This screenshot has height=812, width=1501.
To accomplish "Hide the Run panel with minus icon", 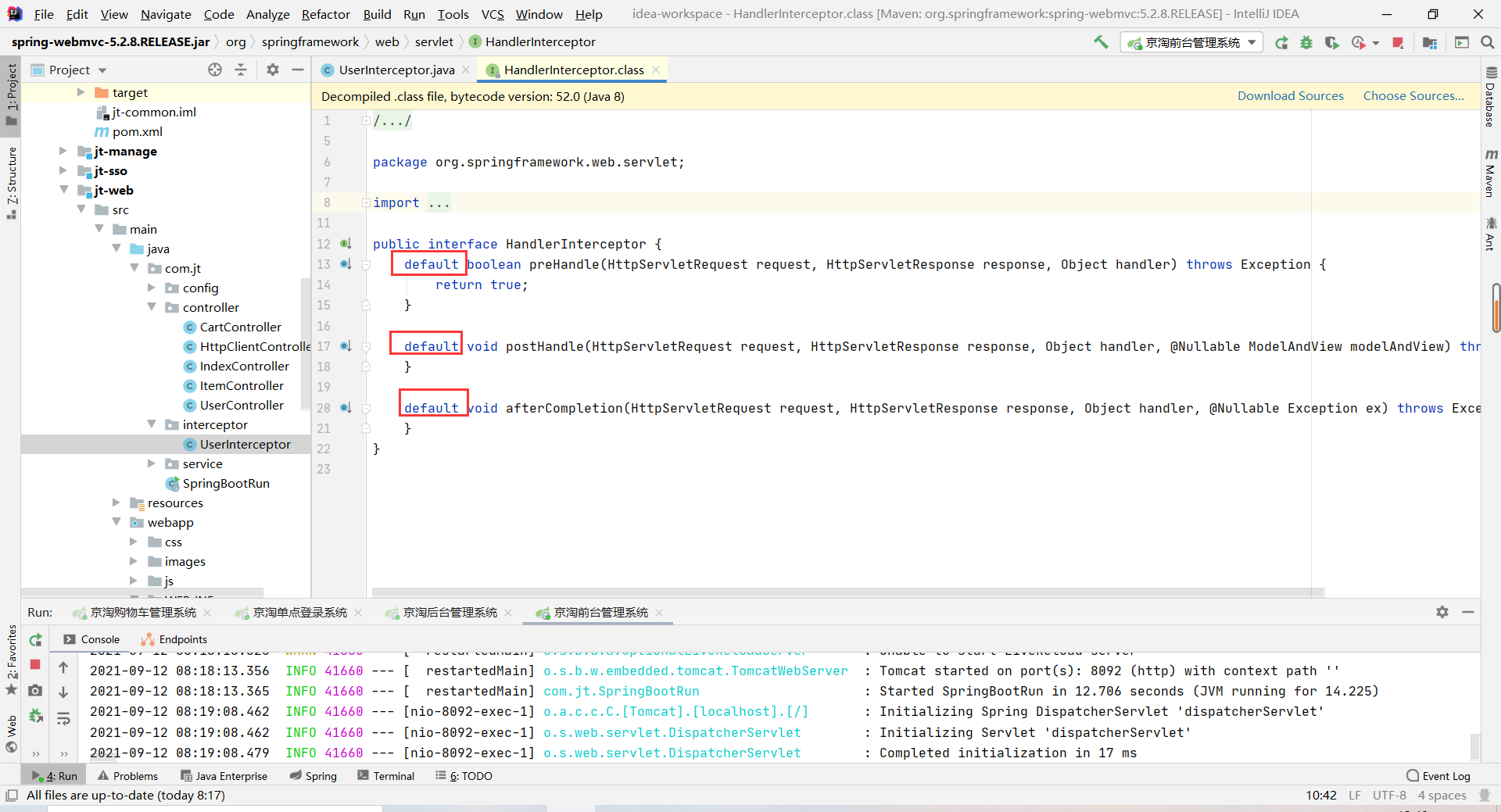I will (1468, 612).
